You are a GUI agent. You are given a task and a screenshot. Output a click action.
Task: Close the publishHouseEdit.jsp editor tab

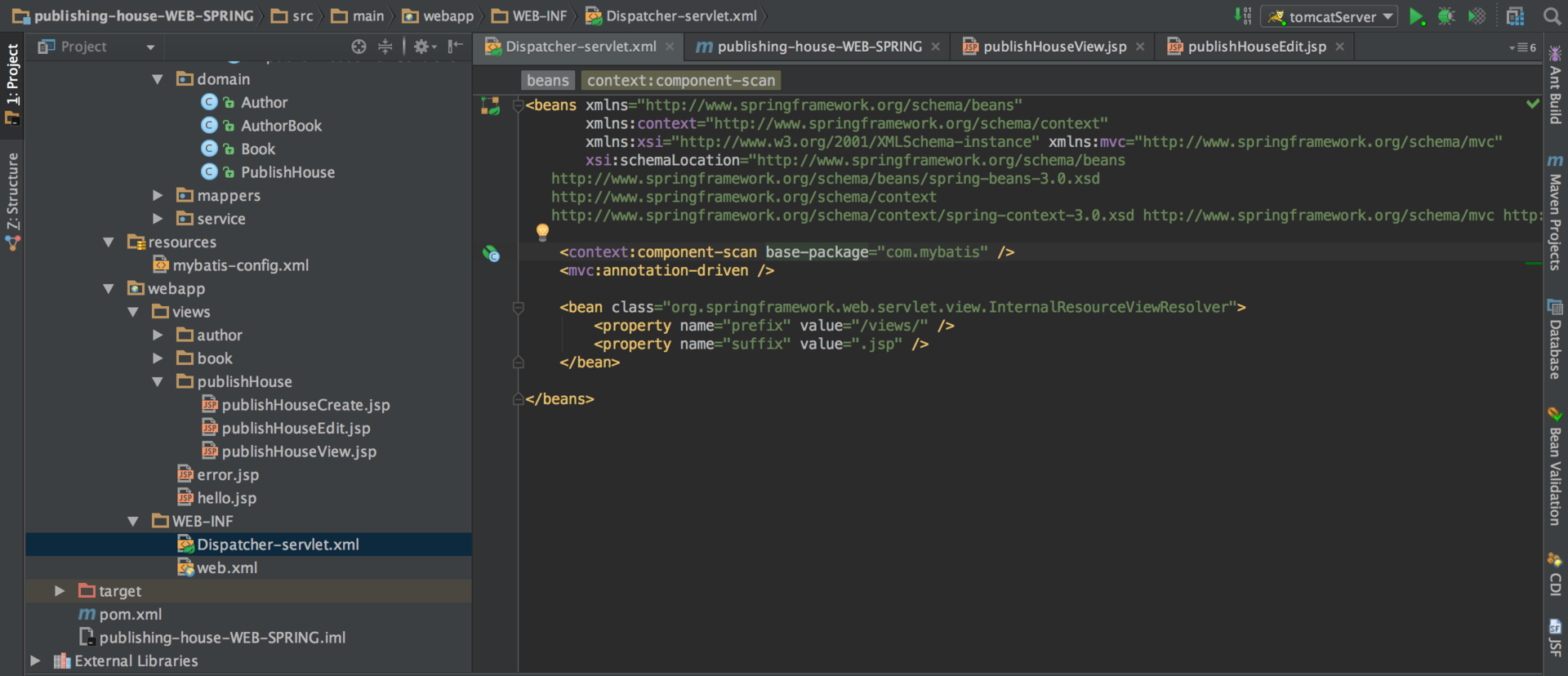(1339, 47)
